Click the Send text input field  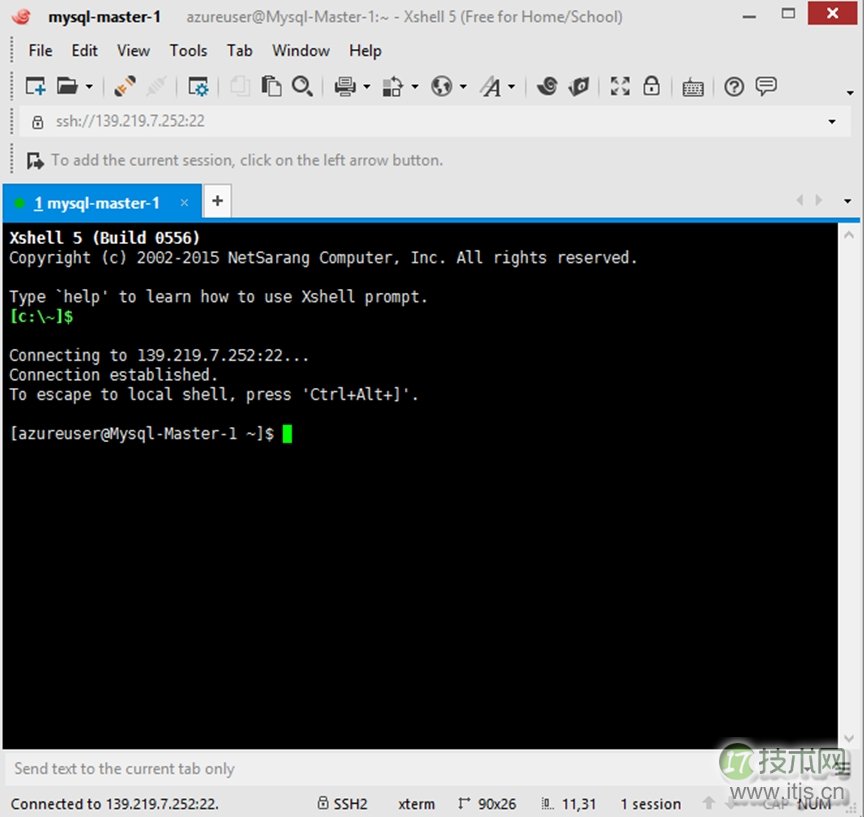tap(300, 768)
